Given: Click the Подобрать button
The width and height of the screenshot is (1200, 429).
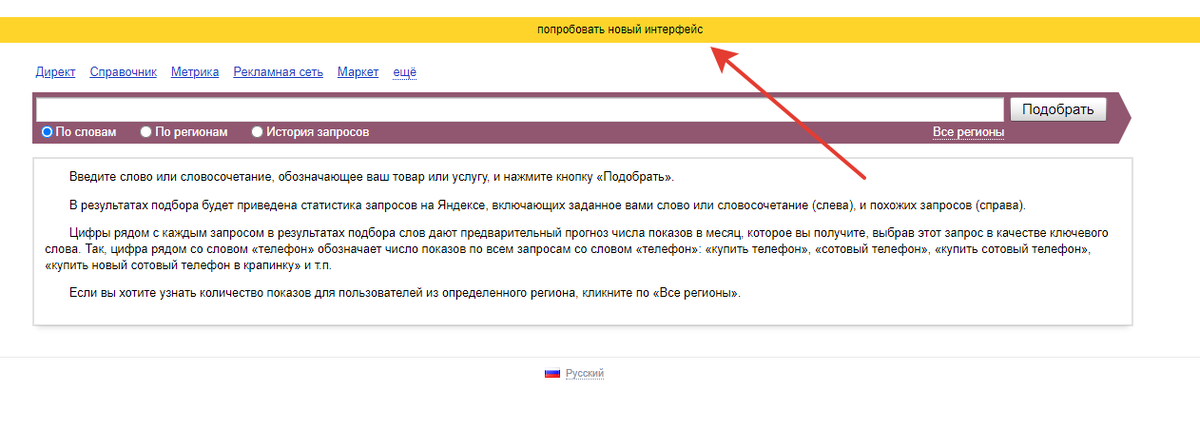Looking at the screenshot, I should click(x=1059, y=109).
